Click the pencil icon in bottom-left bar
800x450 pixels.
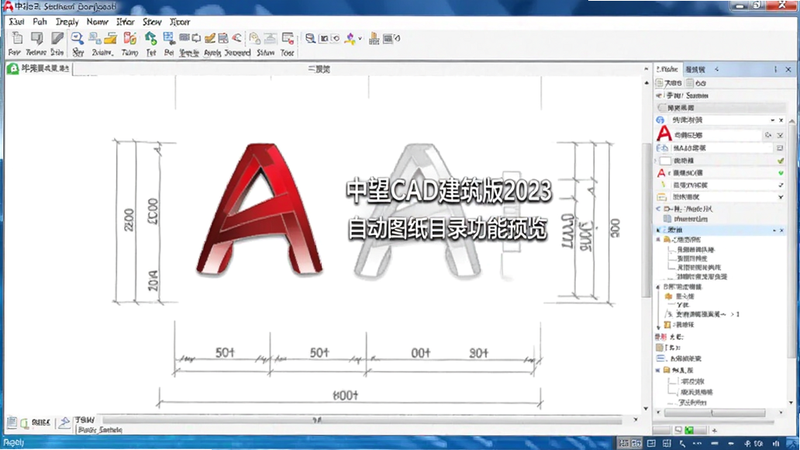point(64,422)
